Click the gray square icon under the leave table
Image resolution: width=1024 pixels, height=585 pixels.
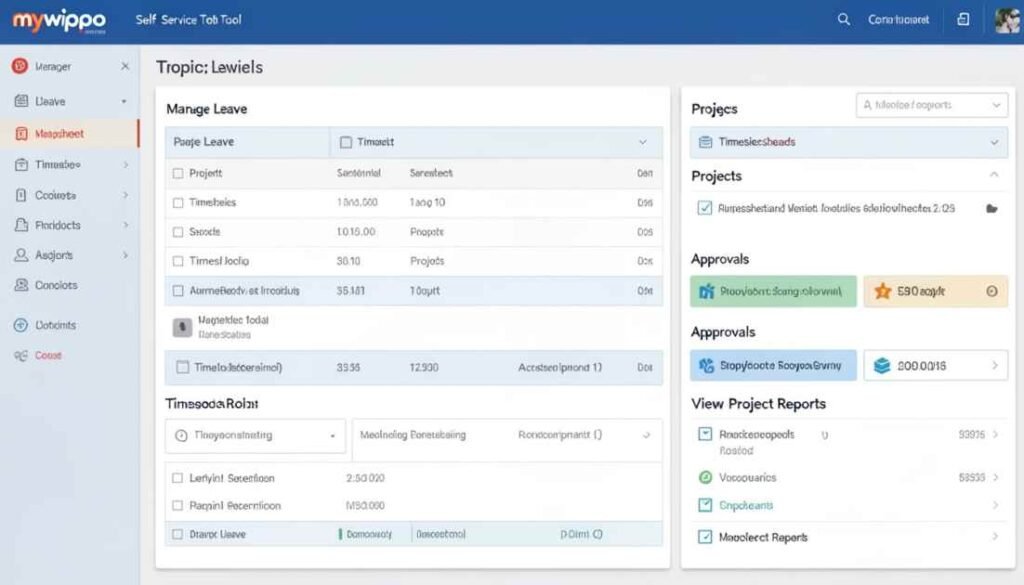182,327
